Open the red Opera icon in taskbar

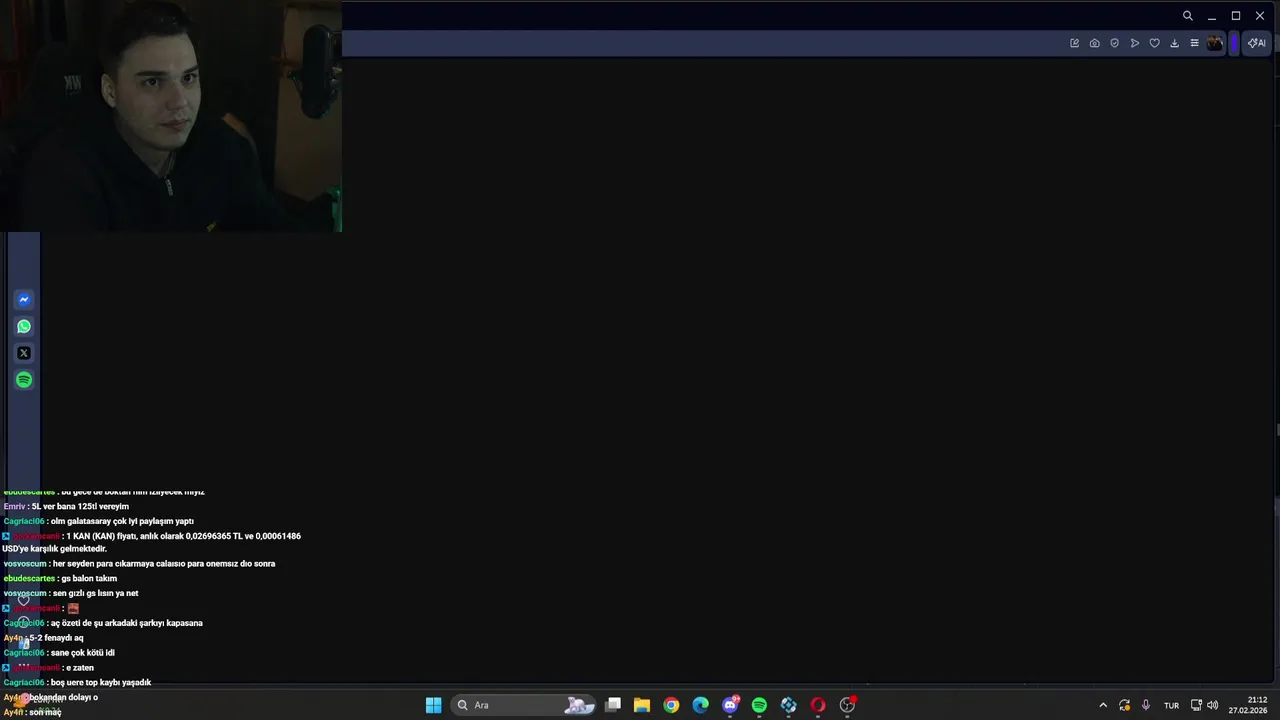point(818,705)
